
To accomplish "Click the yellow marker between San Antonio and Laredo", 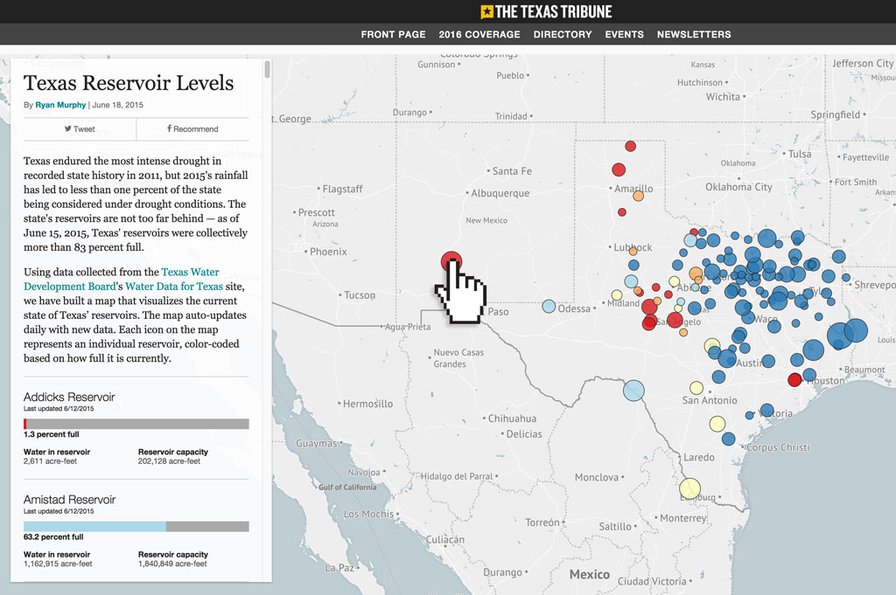I will [x=717, y=424].
